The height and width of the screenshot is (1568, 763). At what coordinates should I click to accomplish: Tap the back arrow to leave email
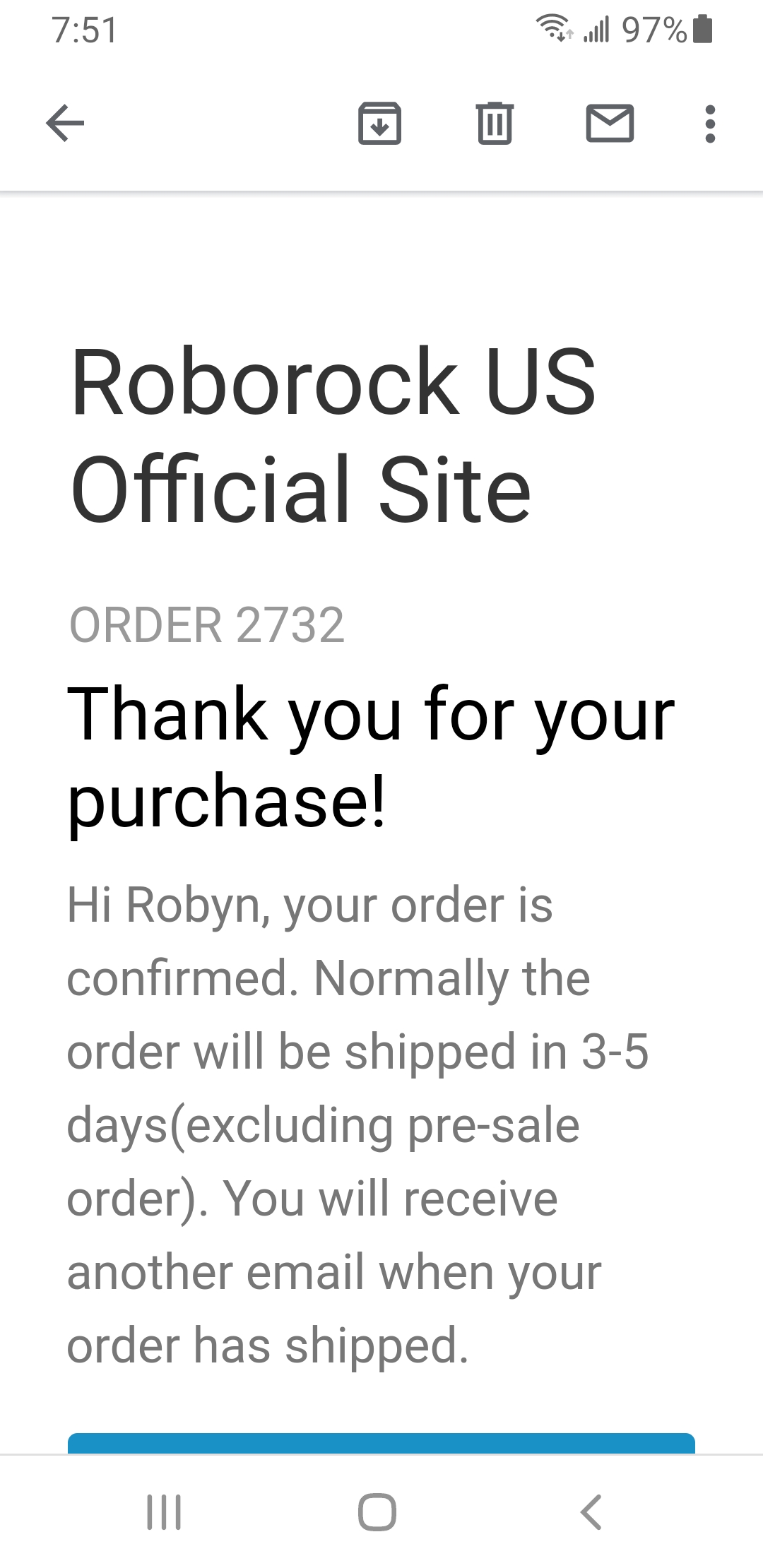(65, 124)
